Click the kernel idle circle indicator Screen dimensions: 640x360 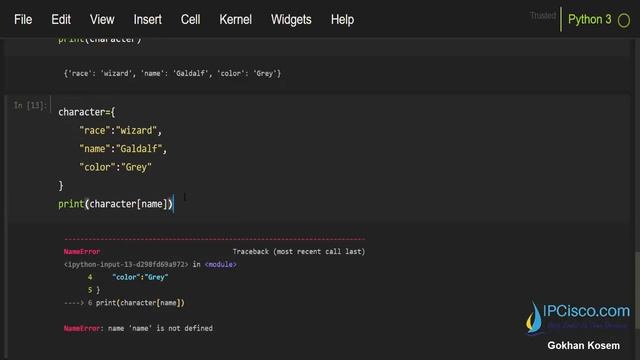click(624, 20)
